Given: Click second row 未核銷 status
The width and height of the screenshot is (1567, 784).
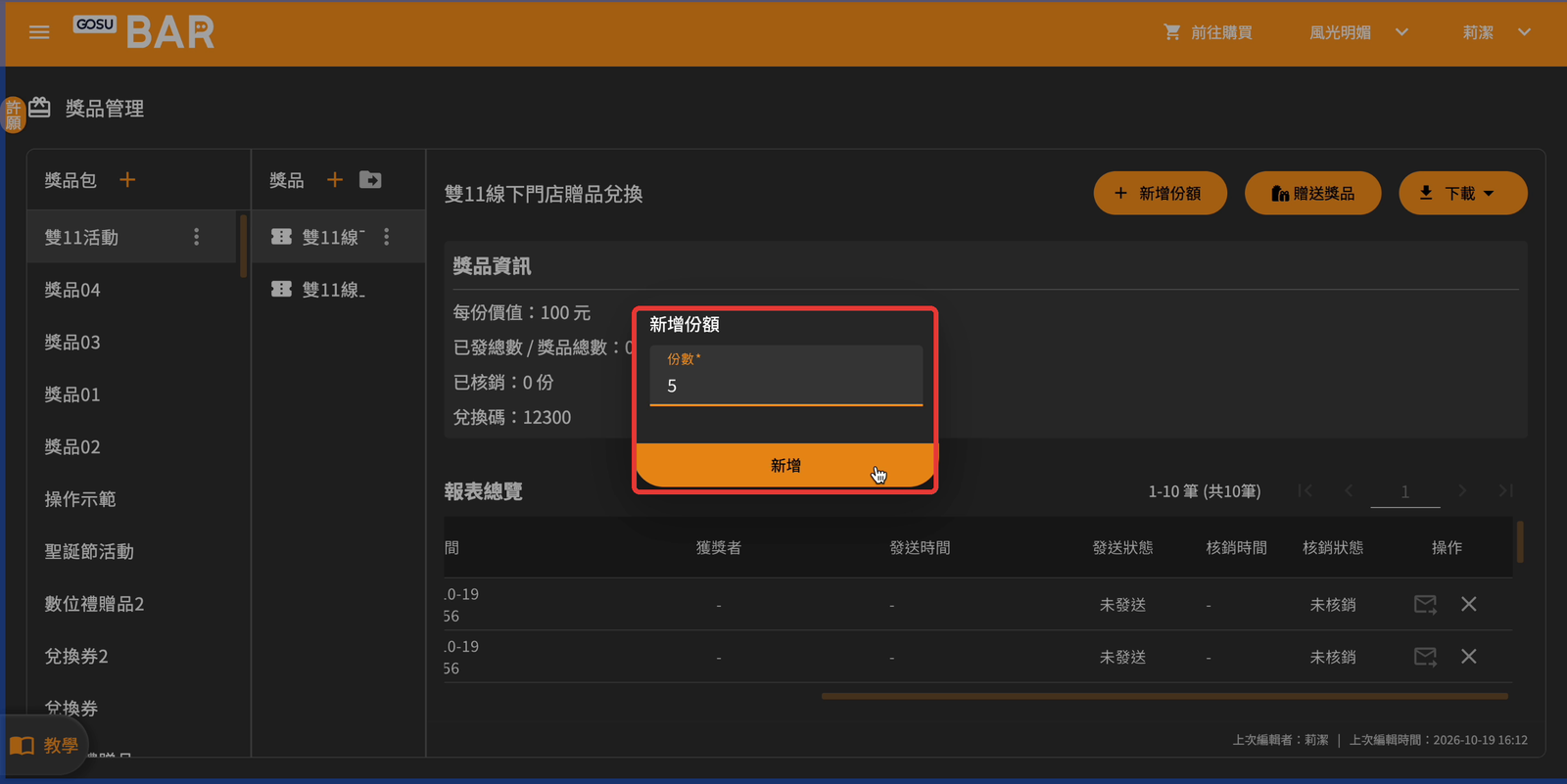Looking at the screenshot, I should [x=1333, y=657].
